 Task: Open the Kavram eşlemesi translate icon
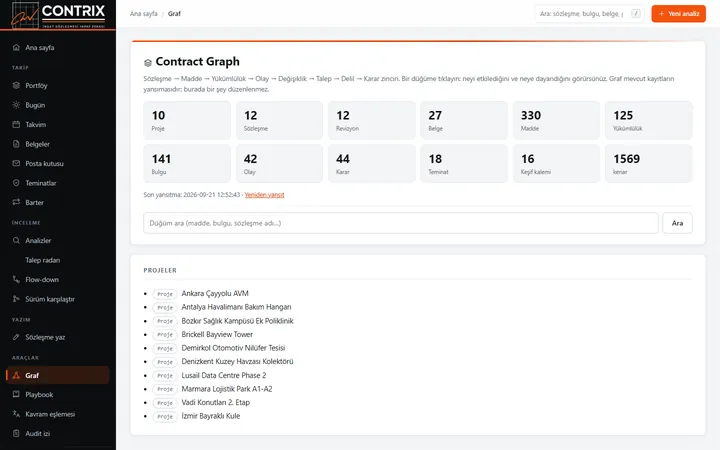(x=16, y=414)
